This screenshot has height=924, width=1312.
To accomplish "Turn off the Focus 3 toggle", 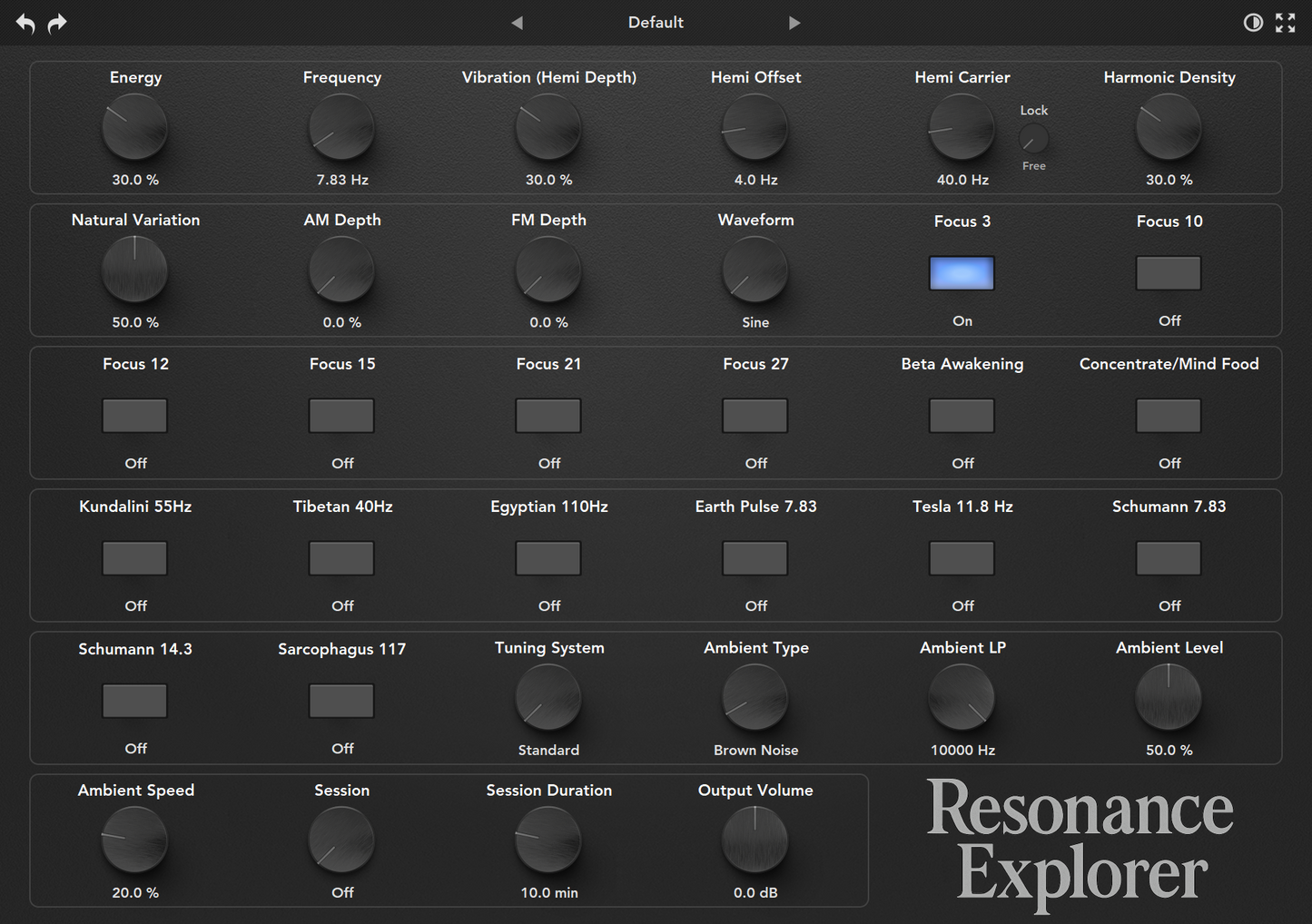I will pyautogui.click(x=962, y=272).
